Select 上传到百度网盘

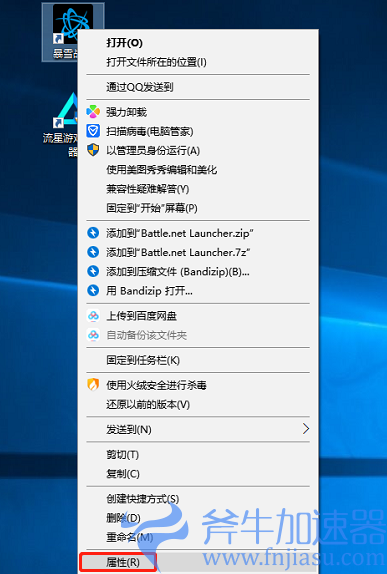point(198,316)
